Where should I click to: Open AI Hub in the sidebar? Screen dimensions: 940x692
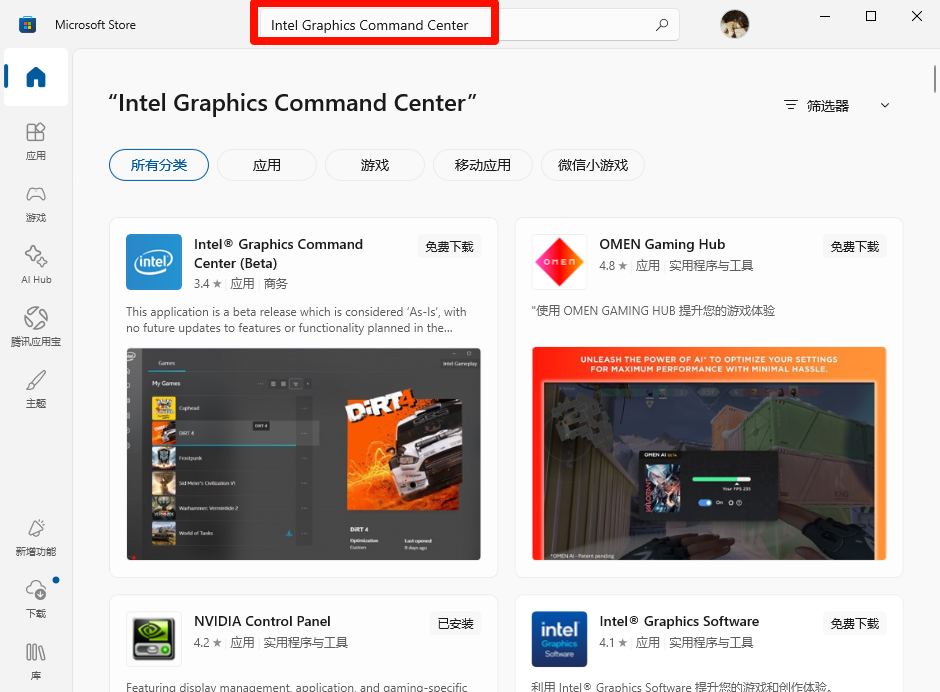click(36, 264)
